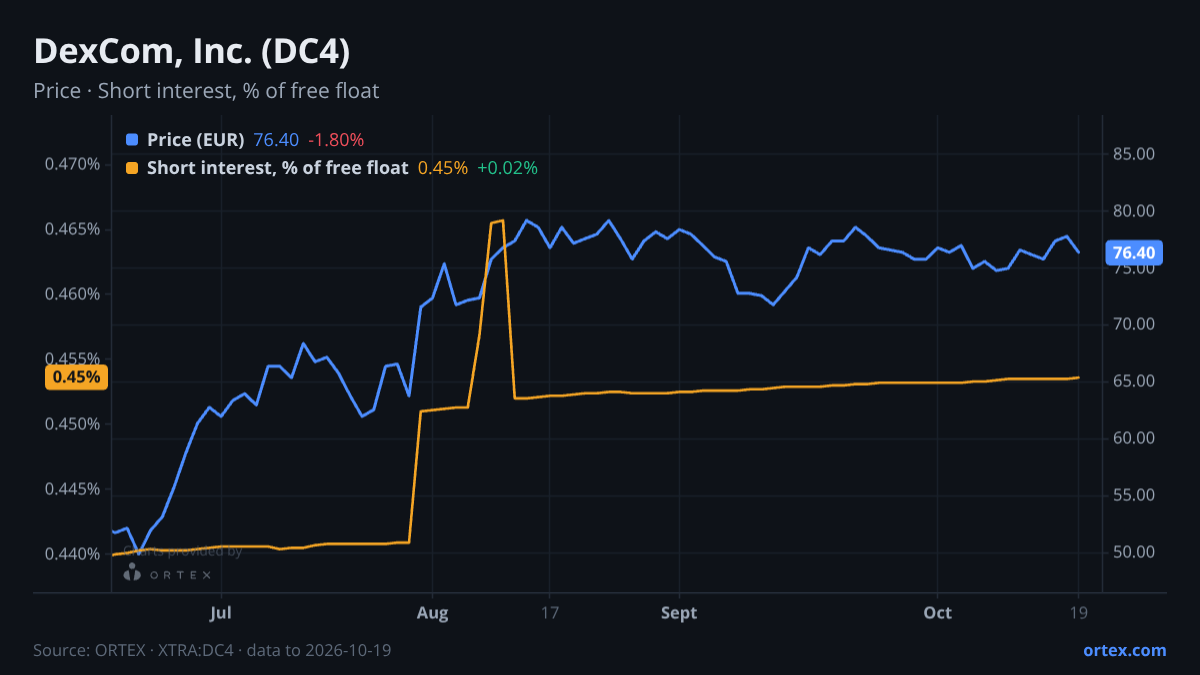1200x675 pixels.
Task: Click the 85.00 price axis label
Action: click(1133, 154)
